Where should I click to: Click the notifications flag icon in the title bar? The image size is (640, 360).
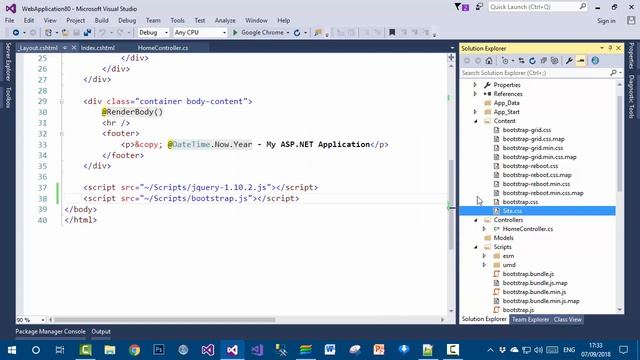pyautogui.click(x=462, y=7)
